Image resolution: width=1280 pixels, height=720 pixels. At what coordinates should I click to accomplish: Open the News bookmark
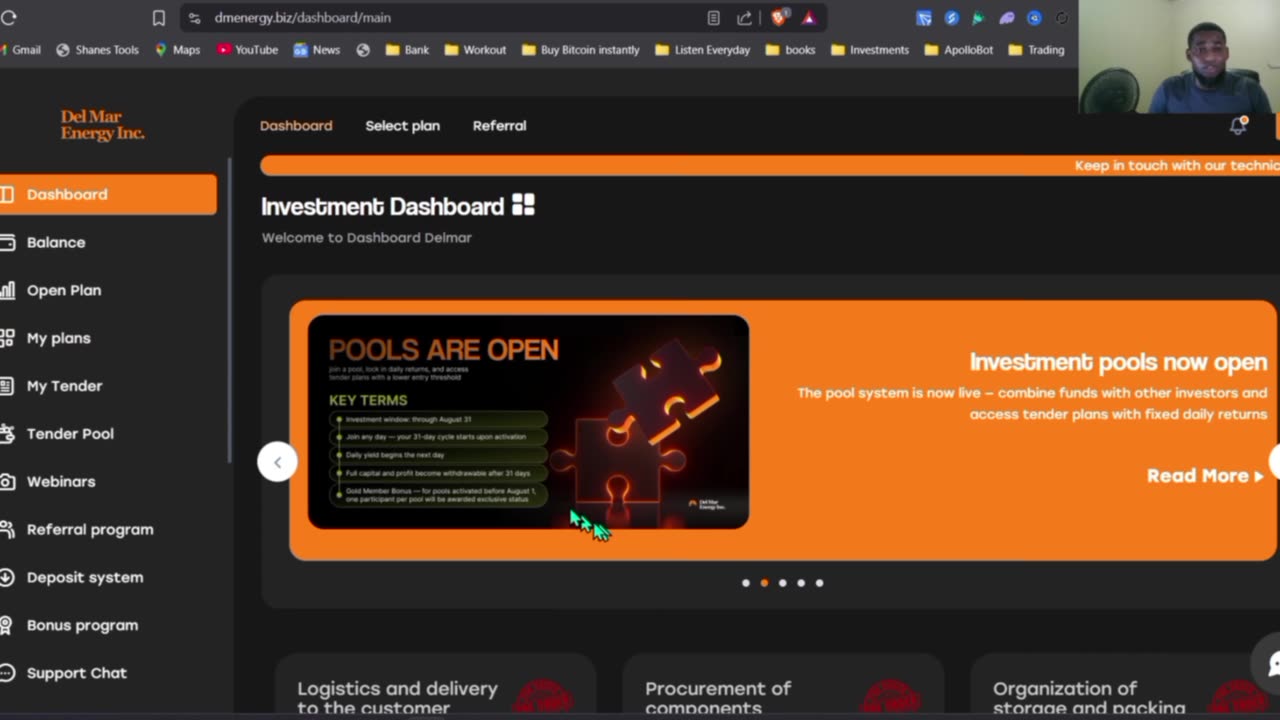(316, 50)
